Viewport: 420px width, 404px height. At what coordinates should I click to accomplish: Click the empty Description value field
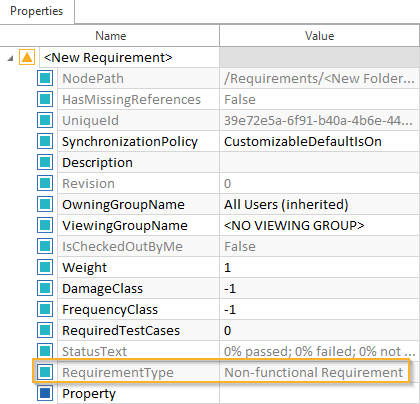tap(319, 162)
